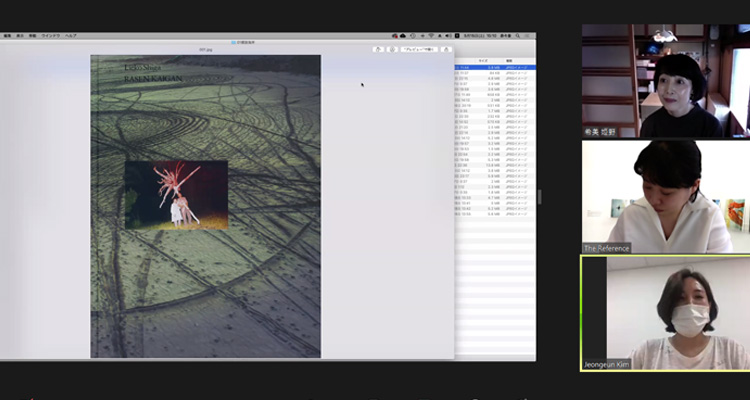Open the notification center icon in the menu bar
Image resolution: width=750 pixels, height=400 pixels.
(x=527, y=36)
